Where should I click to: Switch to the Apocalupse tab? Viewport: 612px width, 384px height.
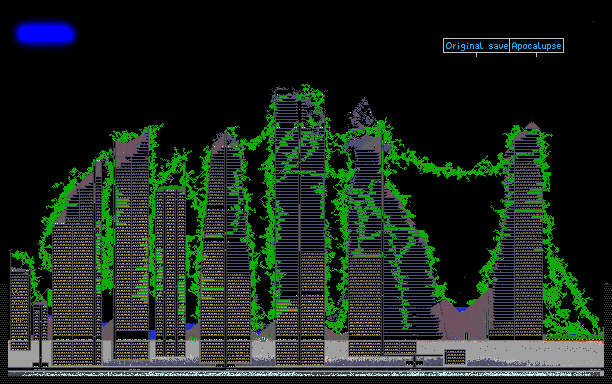point(536,46)
